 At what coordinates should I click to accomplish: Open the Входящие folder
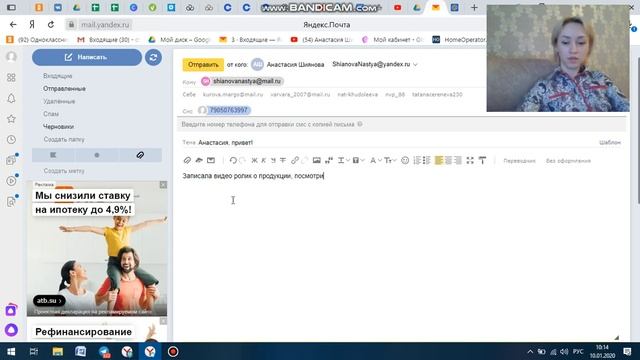pos(58,76)
